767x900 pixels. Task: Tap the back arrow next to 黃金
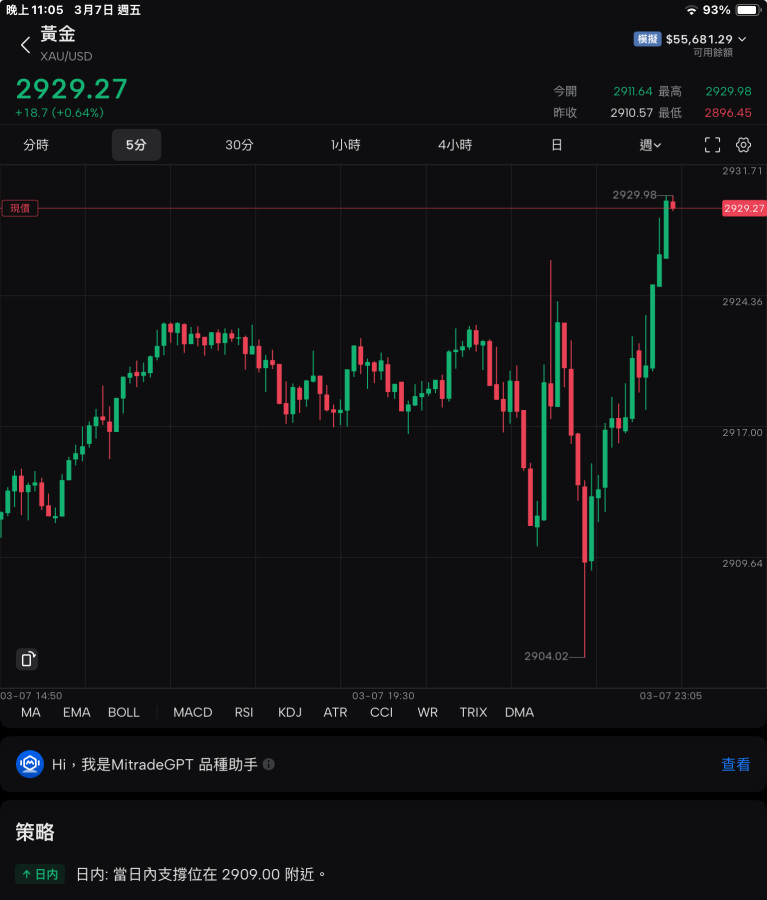click(x=25, y=44)
